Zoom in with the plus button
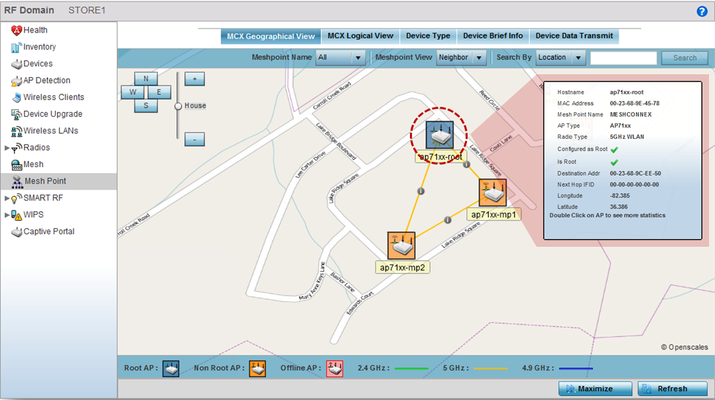 pyautogui.click(x=195, y=79)
